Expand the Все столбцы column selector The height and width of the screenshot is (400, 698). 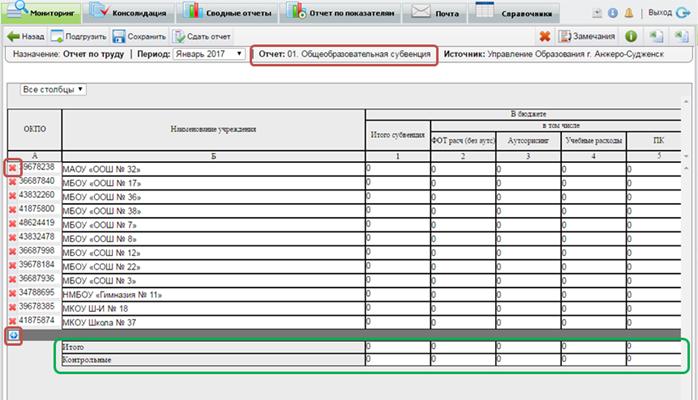tap(53, 89)
